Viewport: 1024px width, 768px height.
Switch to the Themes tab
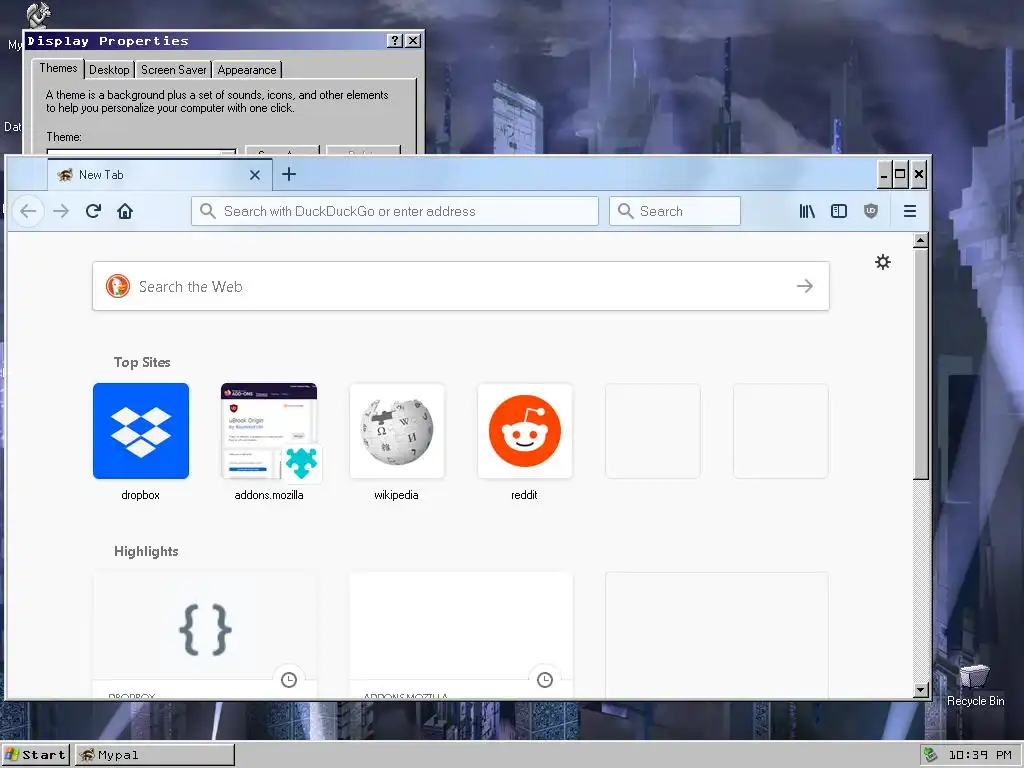58,68
